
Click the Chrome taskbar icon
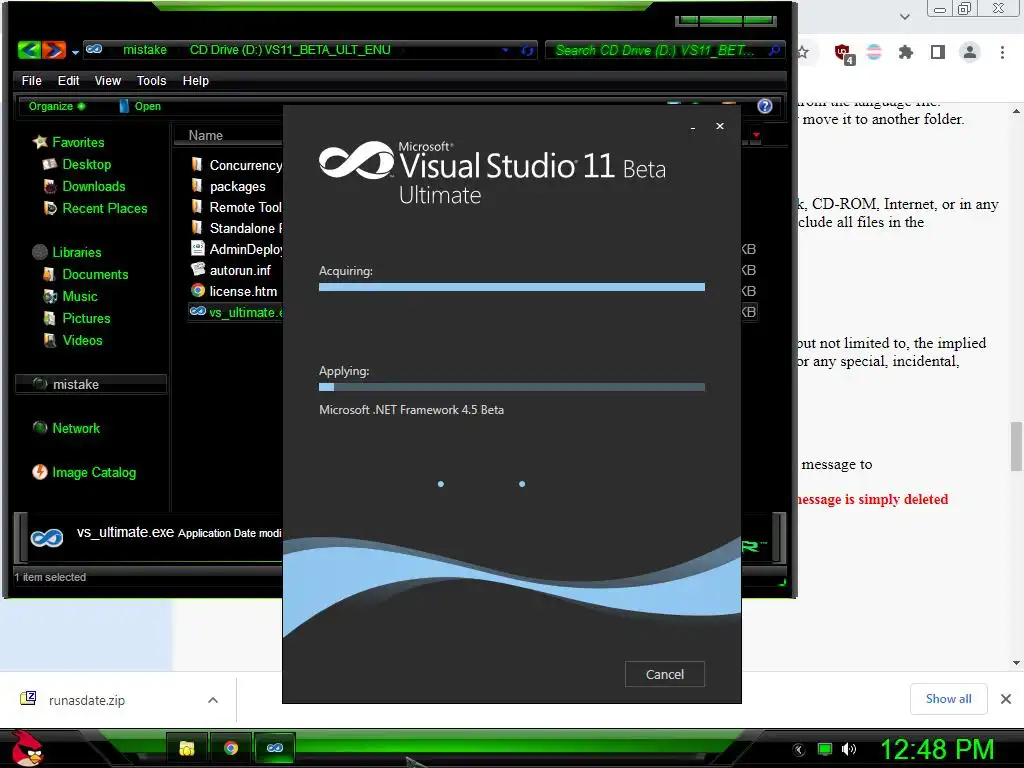[x=231, y=748]
